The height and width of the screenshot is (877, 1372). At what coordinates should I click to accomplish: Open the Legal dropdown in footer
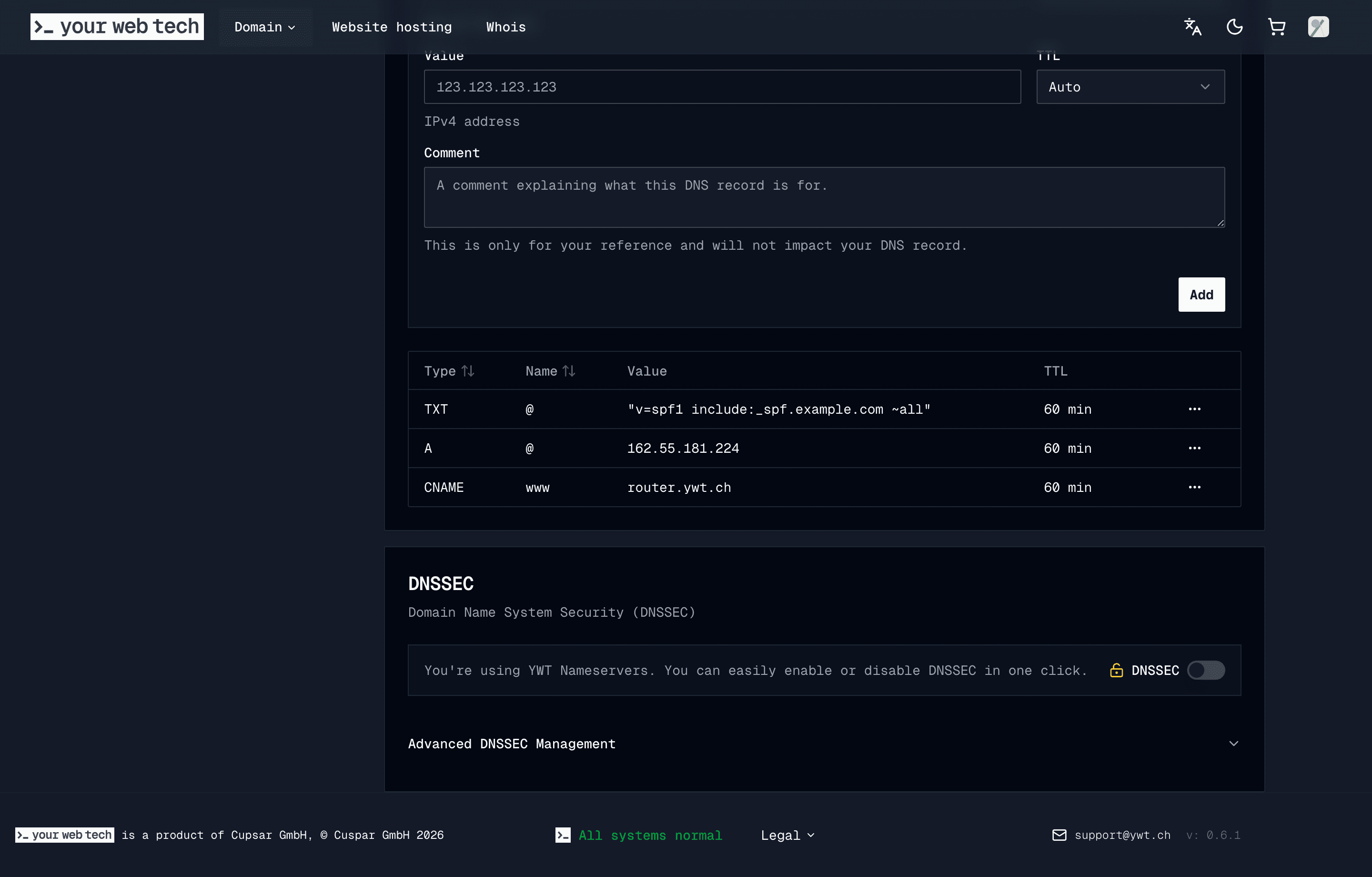coord(787,836)
